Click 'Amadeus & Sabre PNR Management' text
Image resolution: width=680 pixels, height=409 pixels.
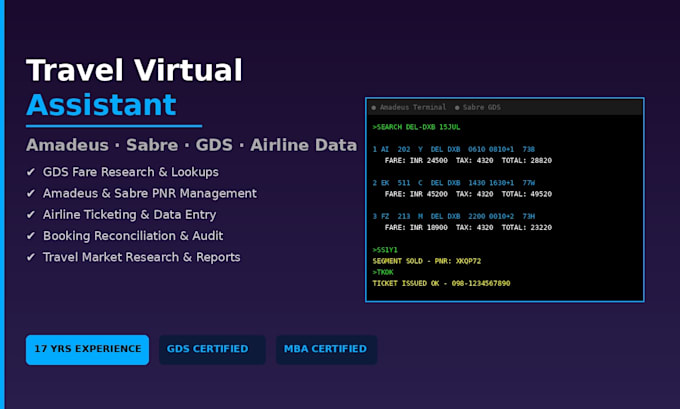(x=150, y=193)
